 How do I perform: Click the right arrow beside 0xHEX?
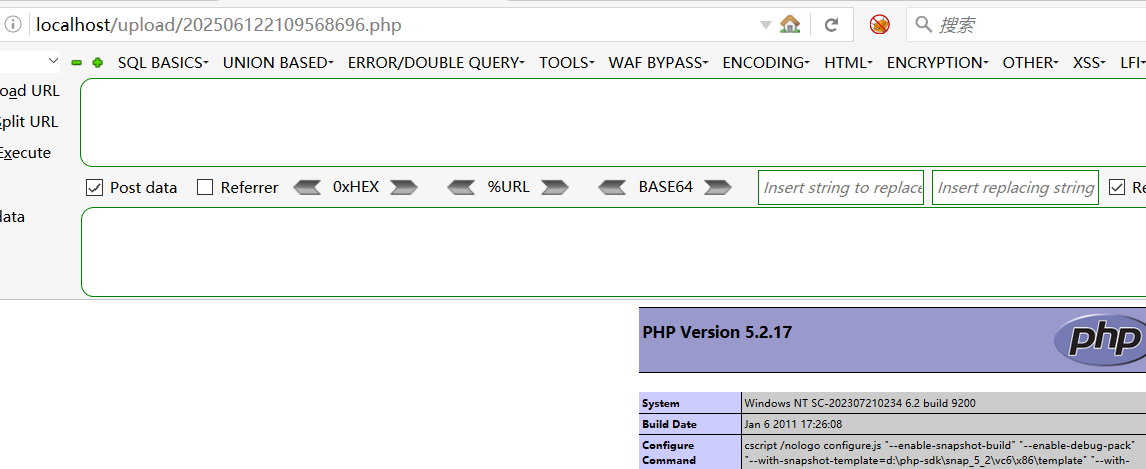coord(403,188)
